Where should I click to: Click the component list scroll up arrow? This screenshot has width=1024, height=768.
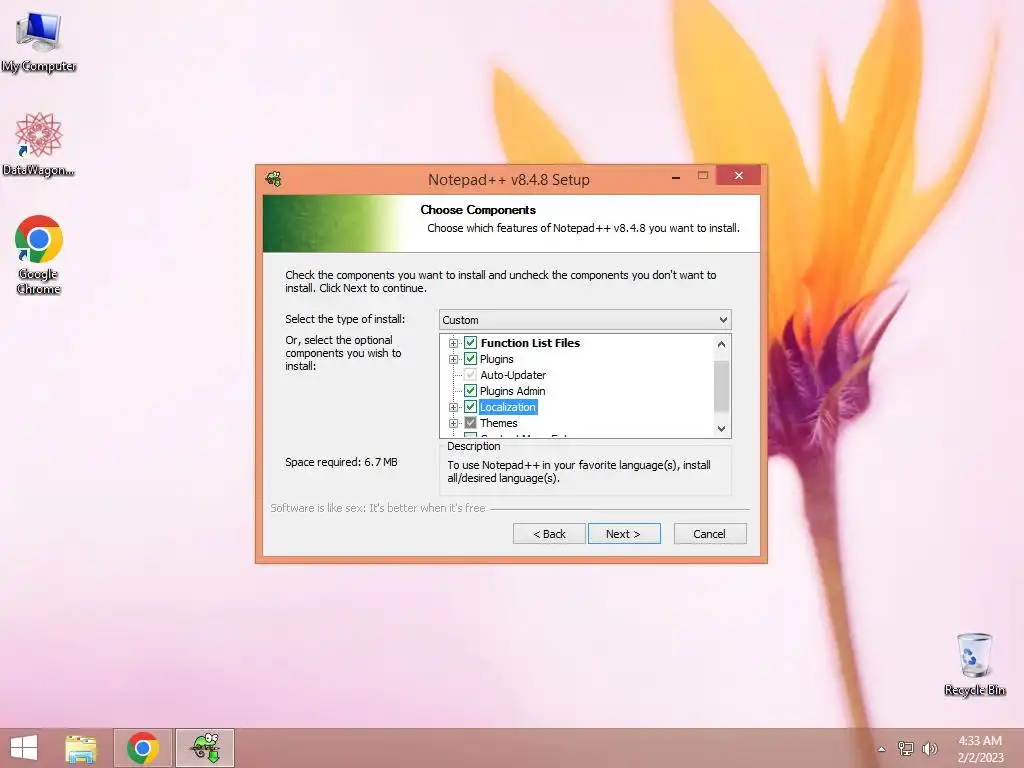click(722, 344)
